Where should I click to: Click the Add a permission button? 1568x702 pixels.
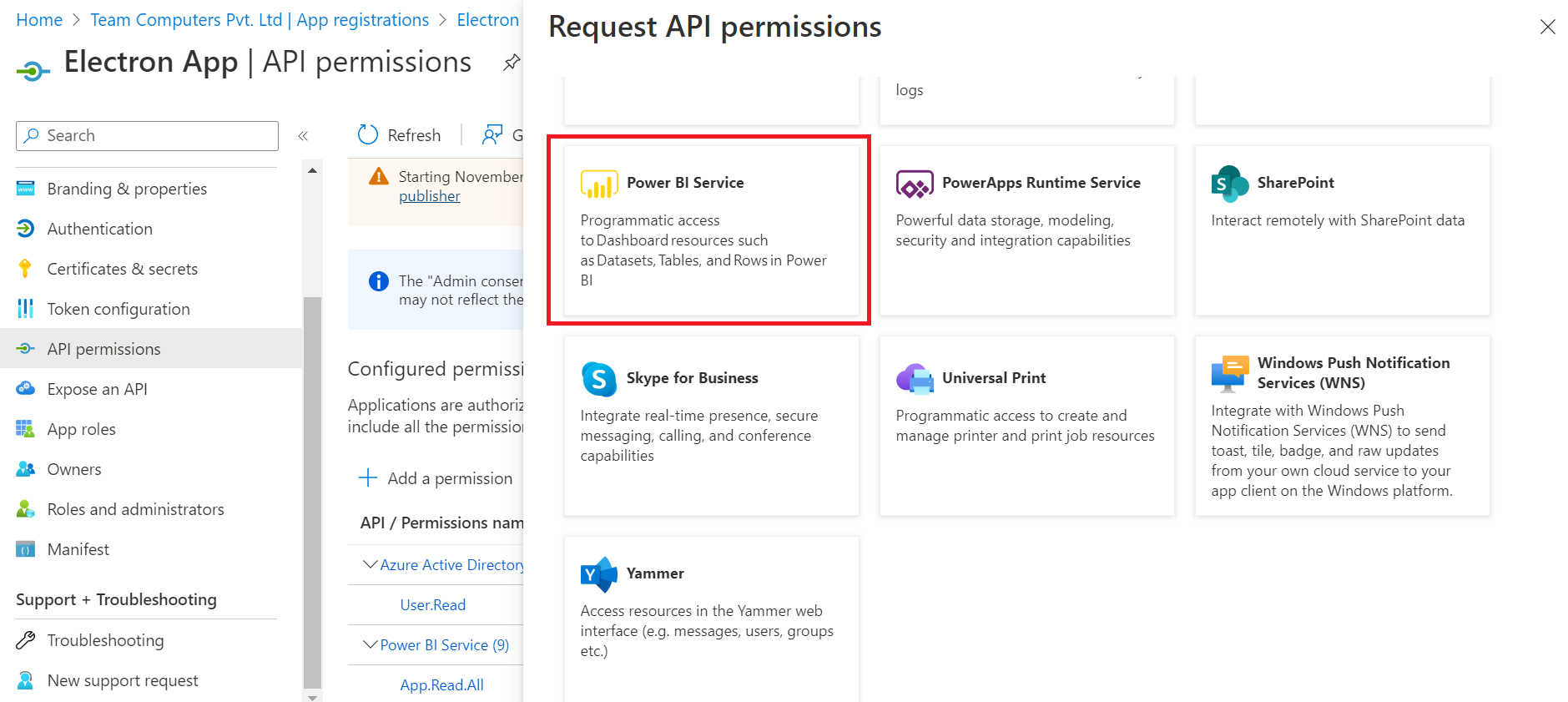point(436,478)
